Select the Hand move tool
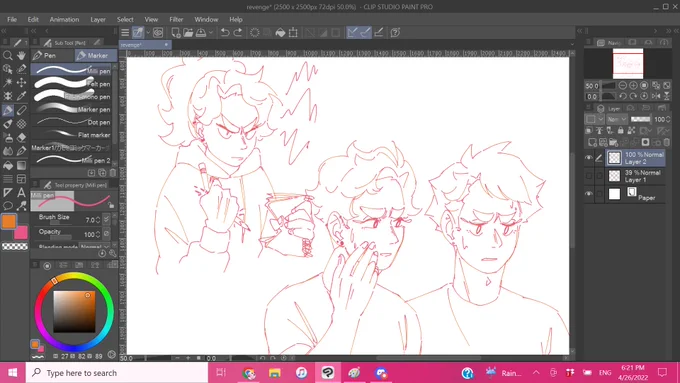 tap(21, 56)
